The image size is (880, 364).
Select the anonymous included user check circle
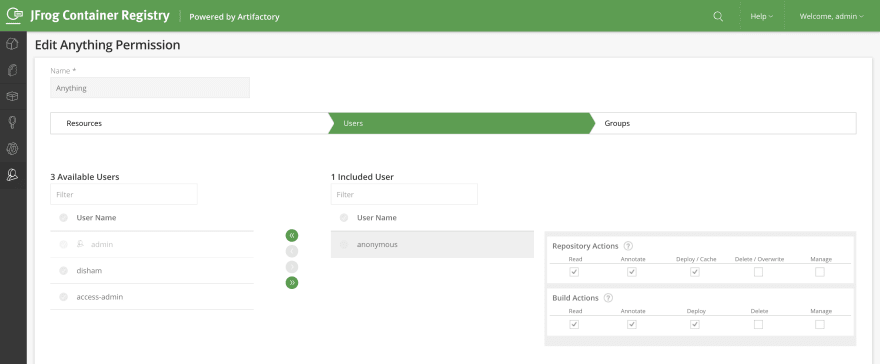coord(344,245)
